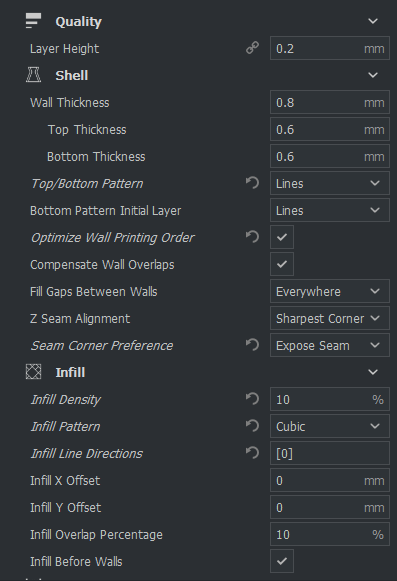Click the Infill Overlap Percentage field
397x581 pixels.
point(330,534)
